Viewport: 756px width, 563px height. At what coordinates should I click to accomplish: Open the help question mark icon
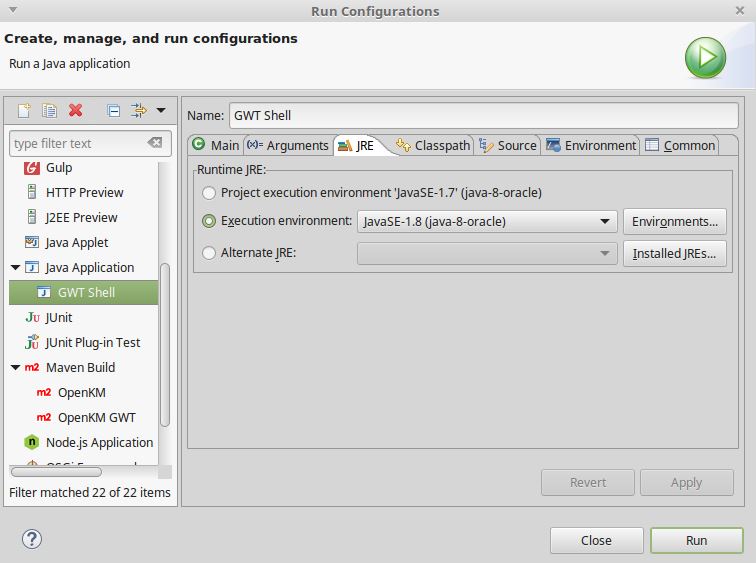point(31,539)
